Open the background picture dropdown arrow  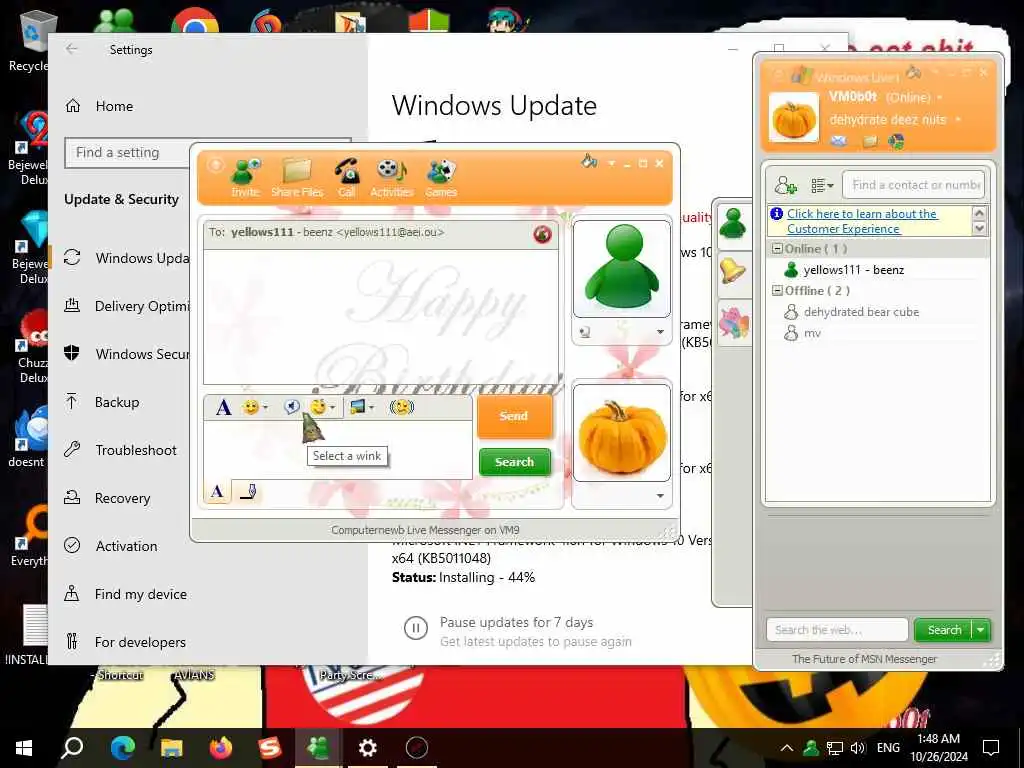click(x=372, y=408)
